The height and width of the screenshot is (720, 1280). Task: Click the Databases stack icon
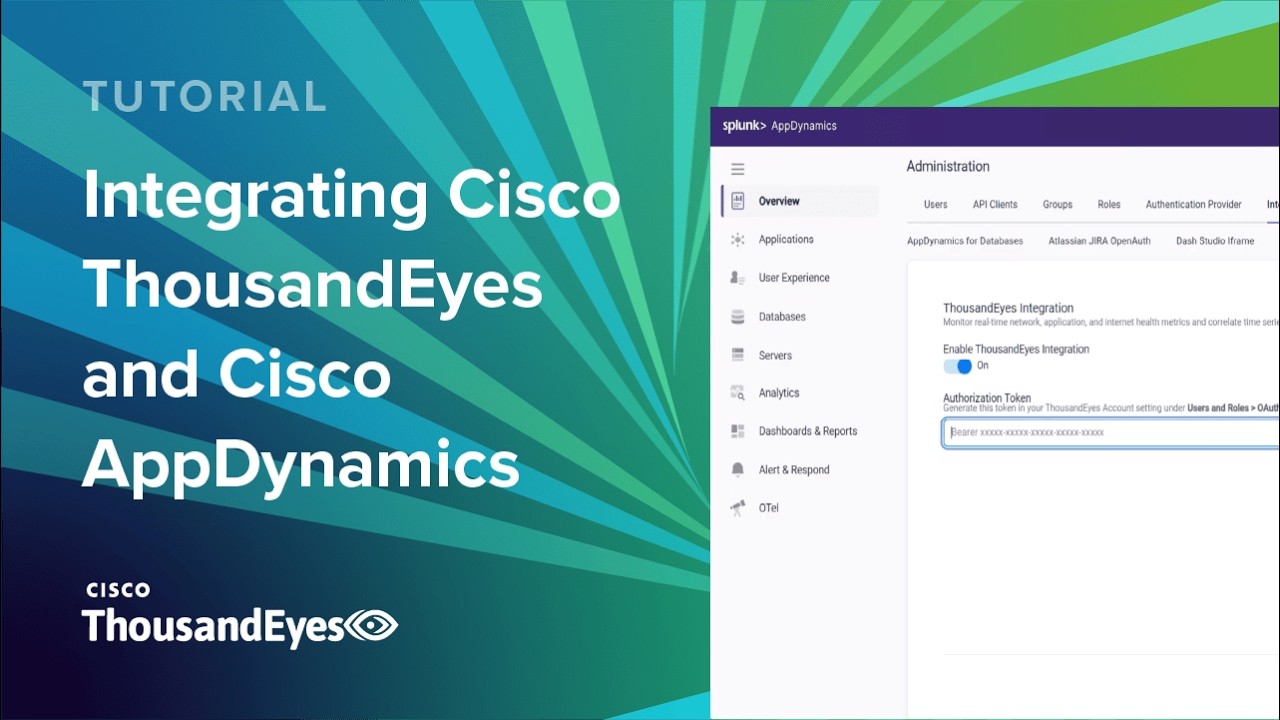(x=738, y=317)
